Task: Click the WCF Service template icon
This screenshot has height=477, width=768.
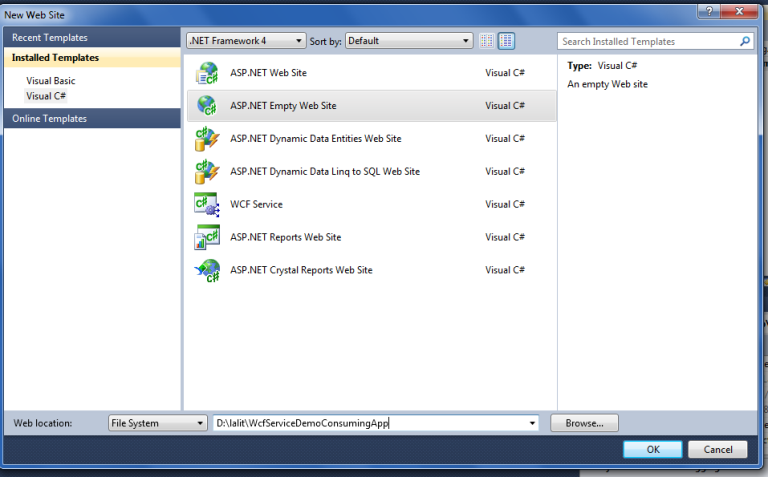Action: 207,204
